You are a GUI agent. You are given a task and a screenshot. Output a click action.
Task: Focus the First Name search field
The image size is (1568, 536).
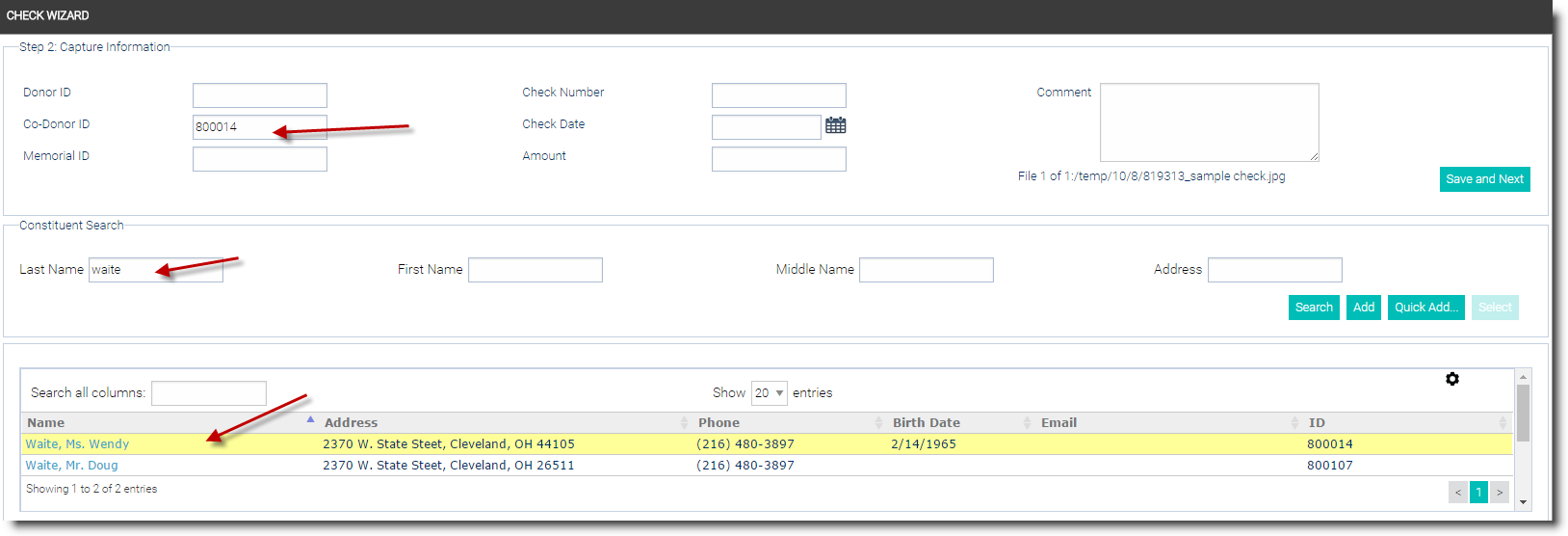536,270
